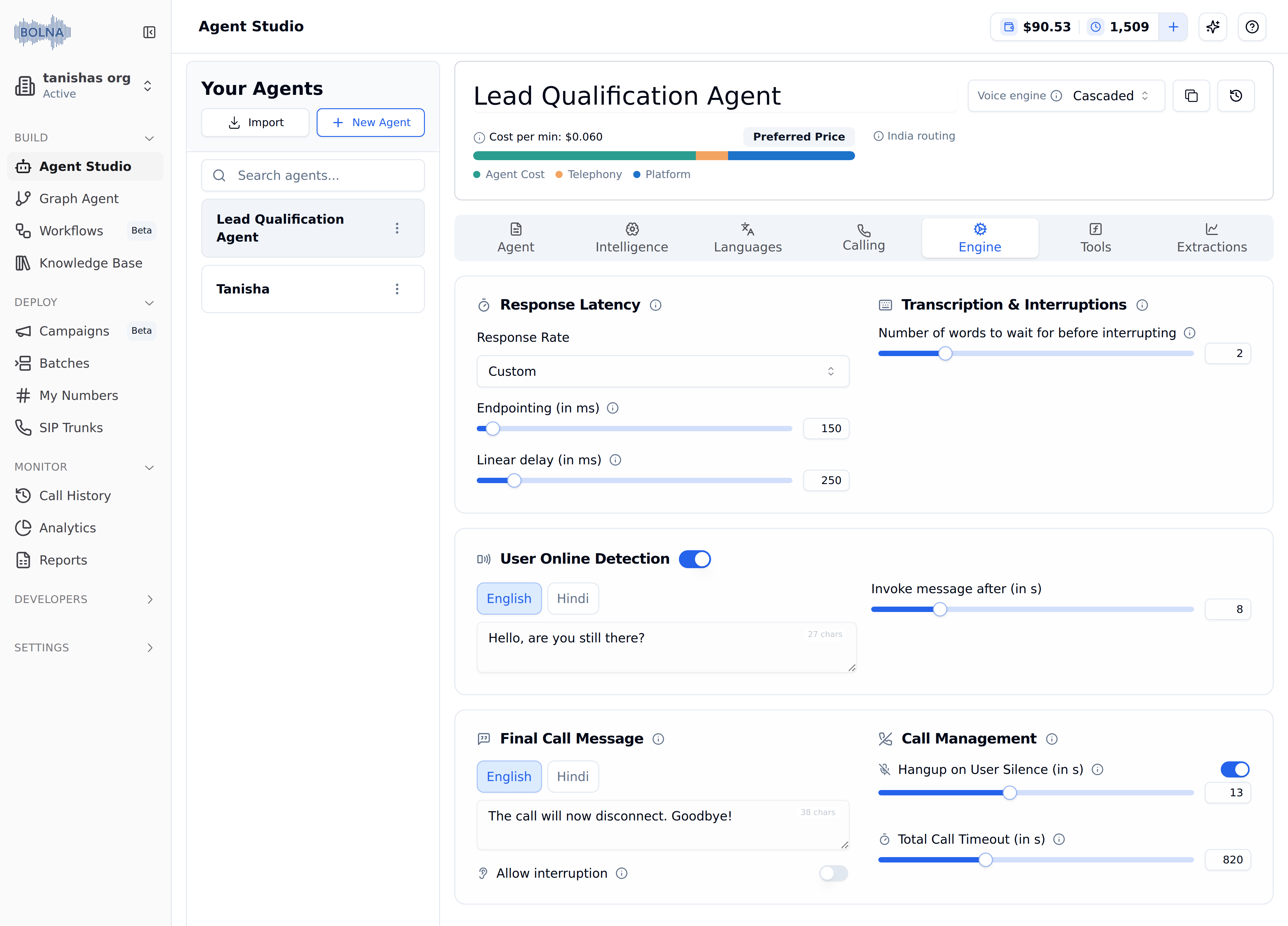
Task: Click the copy agent icon
Action: (1191, 95)
